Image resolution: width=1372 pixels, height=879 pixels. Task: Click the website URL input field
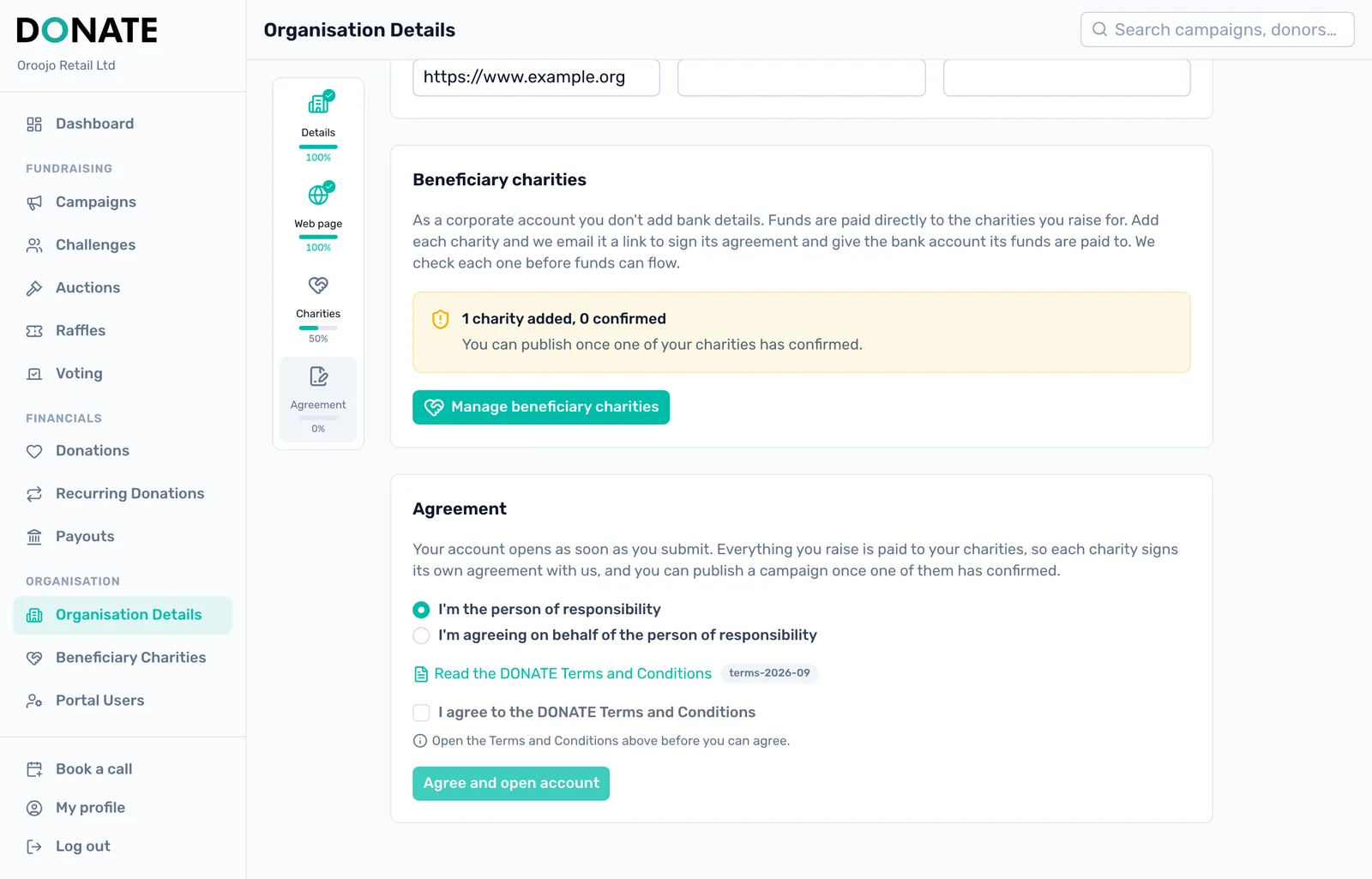(536, 77)
